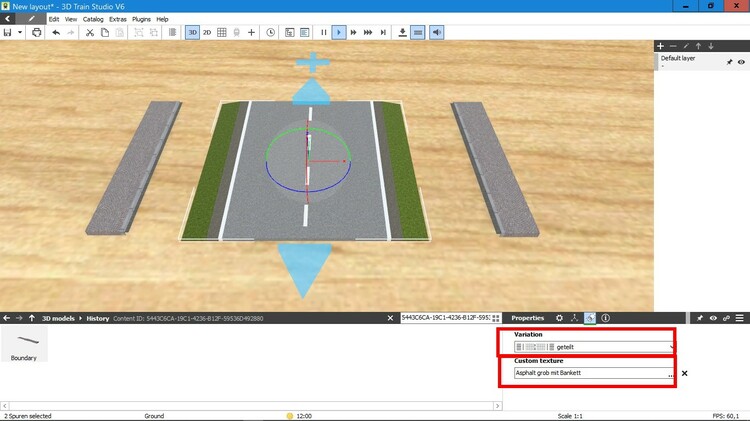Toggle the sound speaker icon
The image size is (750, 421).
437,32
